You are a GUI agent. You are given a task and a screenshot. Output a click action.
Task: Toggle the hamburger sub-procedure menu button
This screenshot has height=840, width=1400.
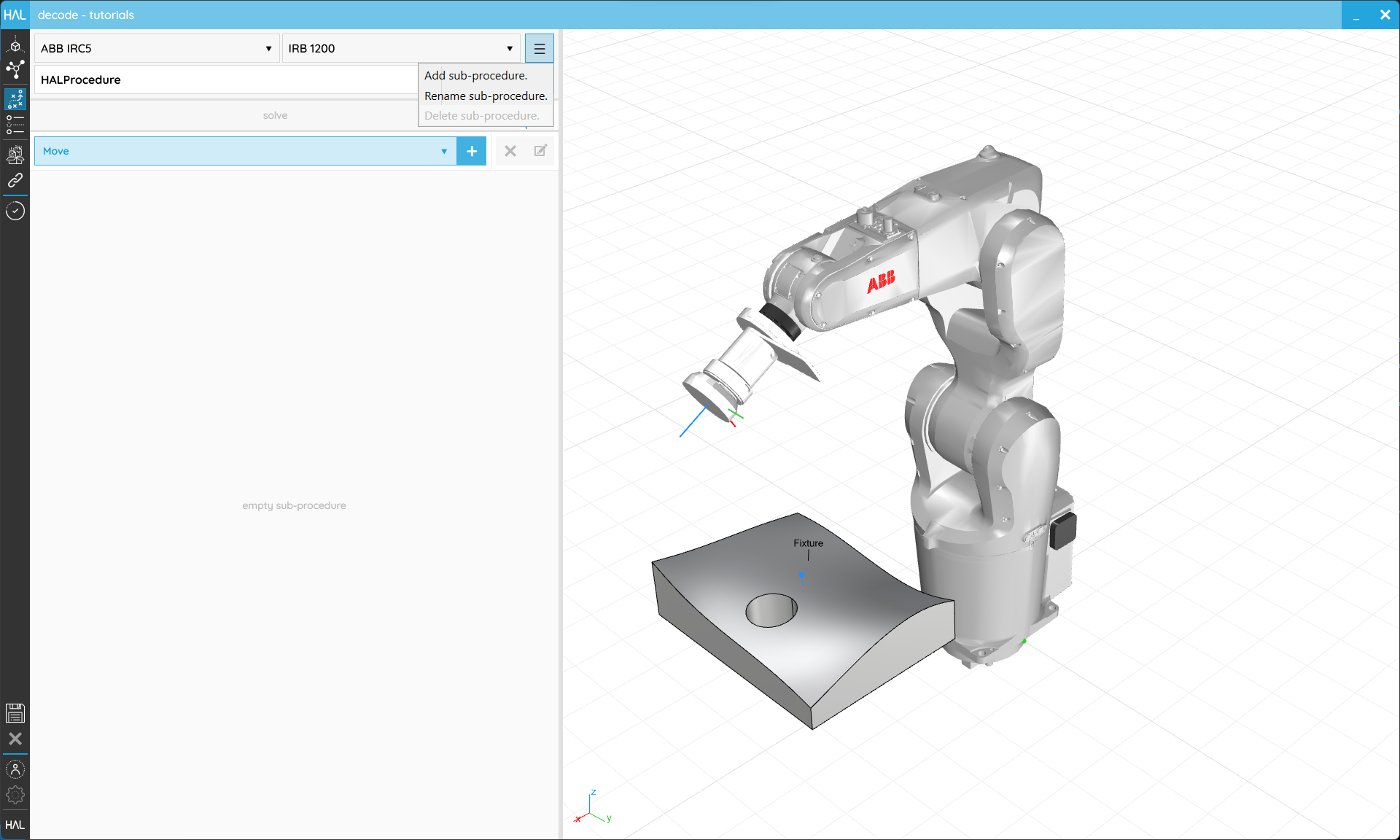click(x=539, y=49)
